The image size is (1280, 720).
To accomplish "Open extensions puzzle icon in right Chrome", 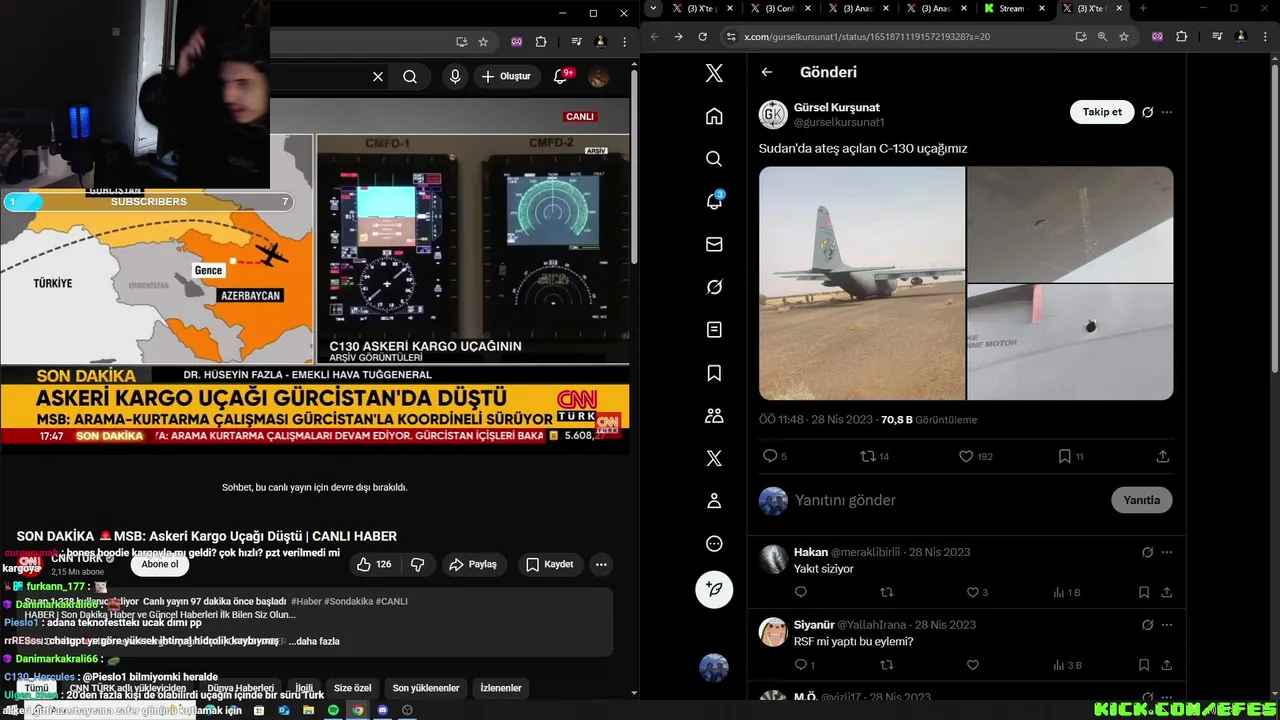I will (x=1181, y=37).
